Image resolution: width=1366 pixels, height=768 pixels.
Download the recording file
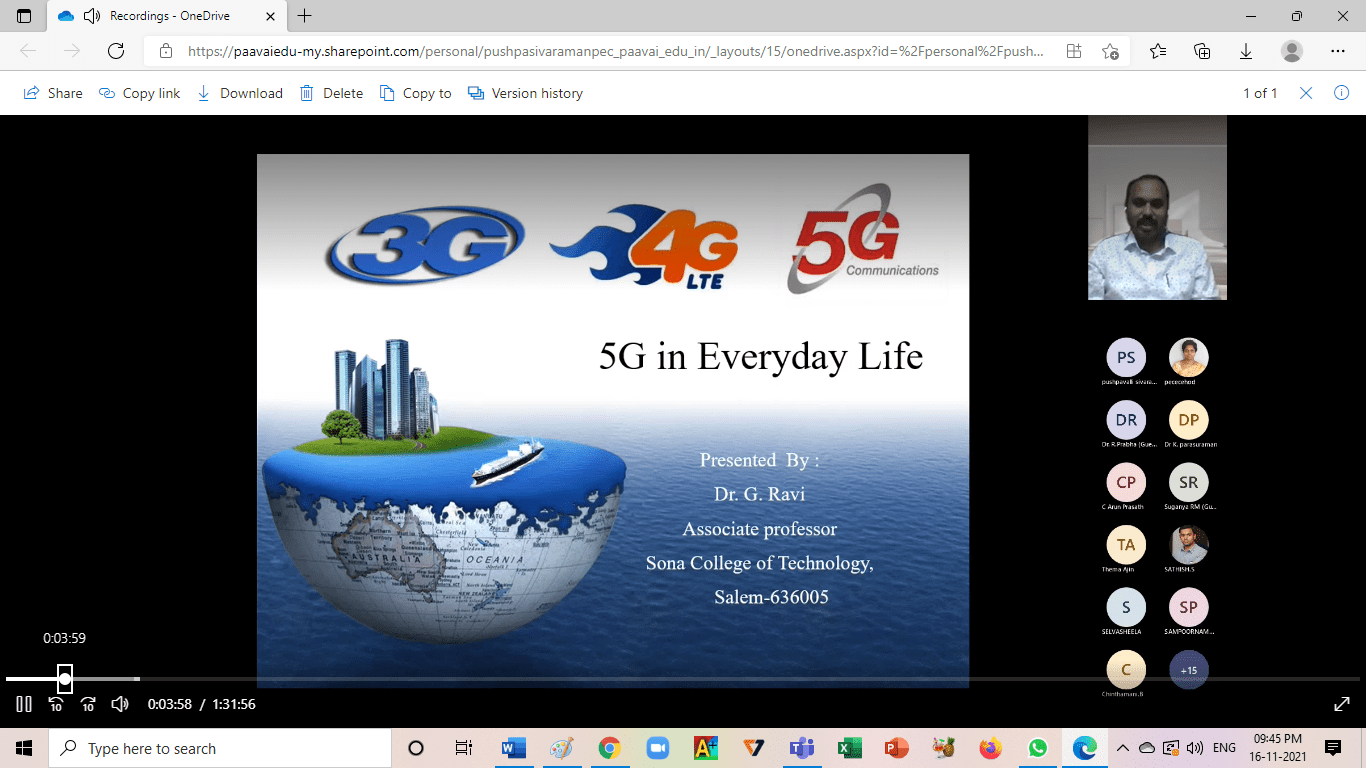(x=240, y=93)
